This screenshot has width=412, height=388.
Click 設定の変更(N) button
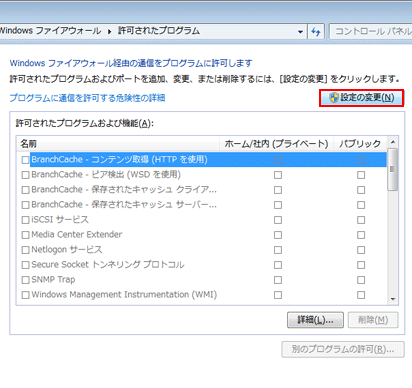361,98
